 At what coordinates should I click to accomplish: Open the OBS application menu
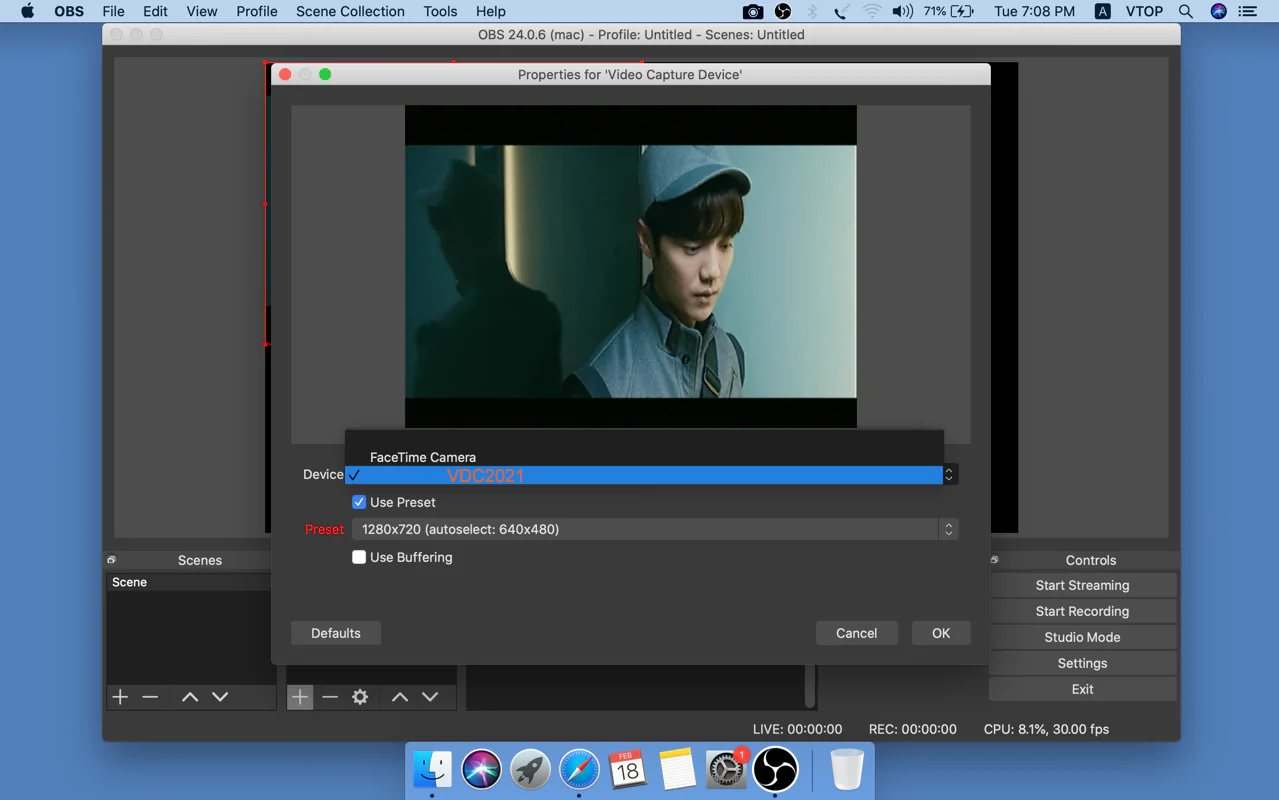(69, 11)
